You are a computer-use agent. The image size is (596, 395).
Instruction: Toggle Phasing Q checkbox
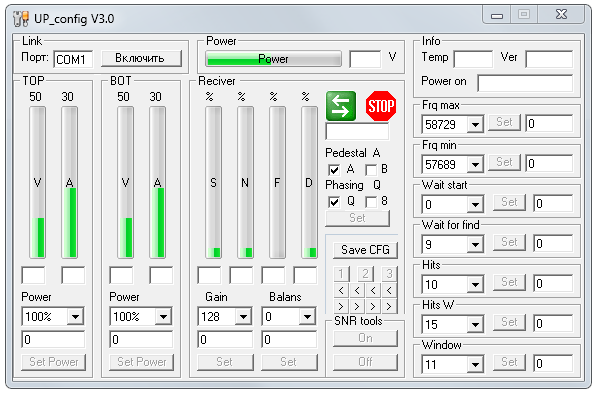(x=334, y=201)
